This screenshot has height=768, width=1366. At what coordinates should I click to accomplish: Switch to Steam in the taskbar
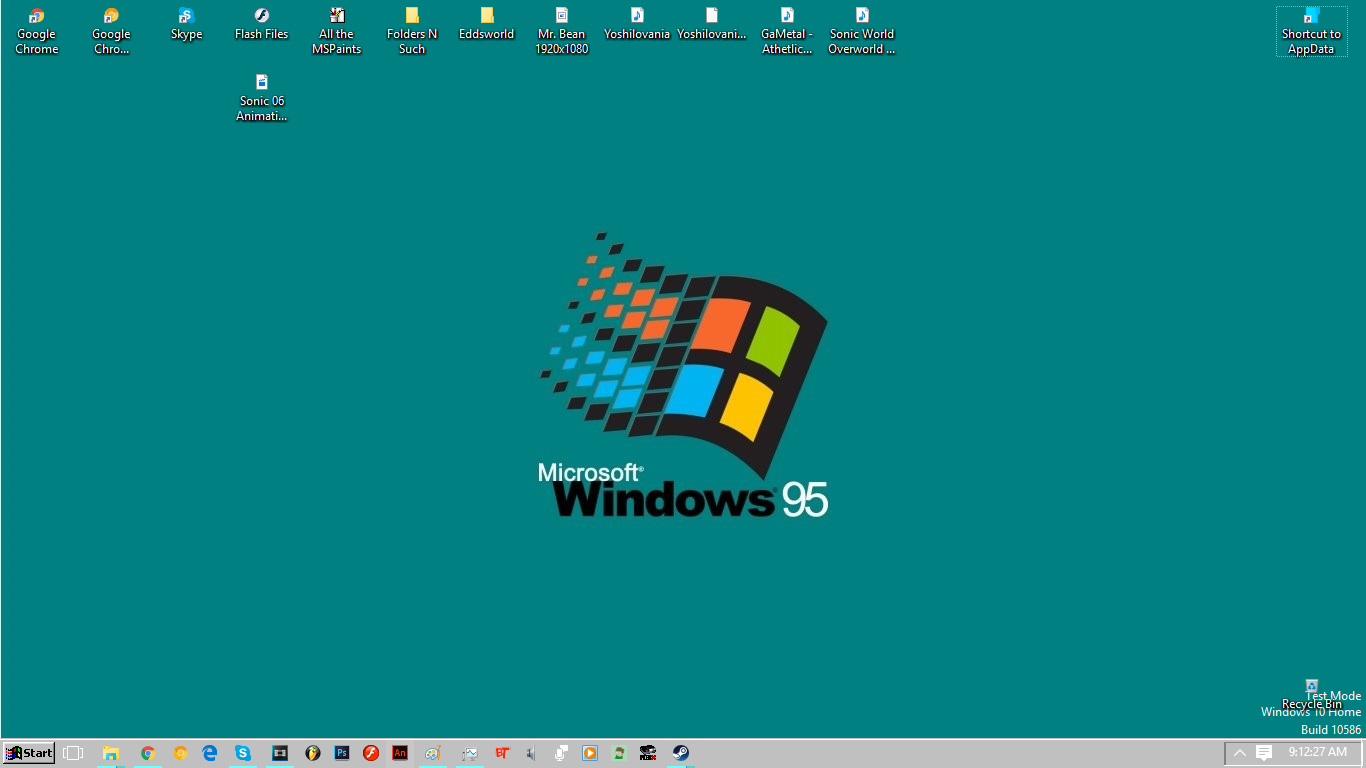coord(681,753)
